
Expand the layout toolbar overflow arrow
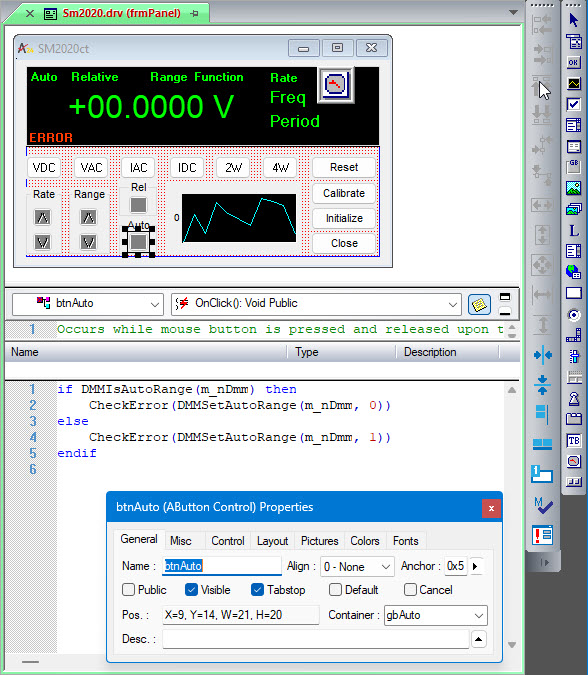coord(544,563)
